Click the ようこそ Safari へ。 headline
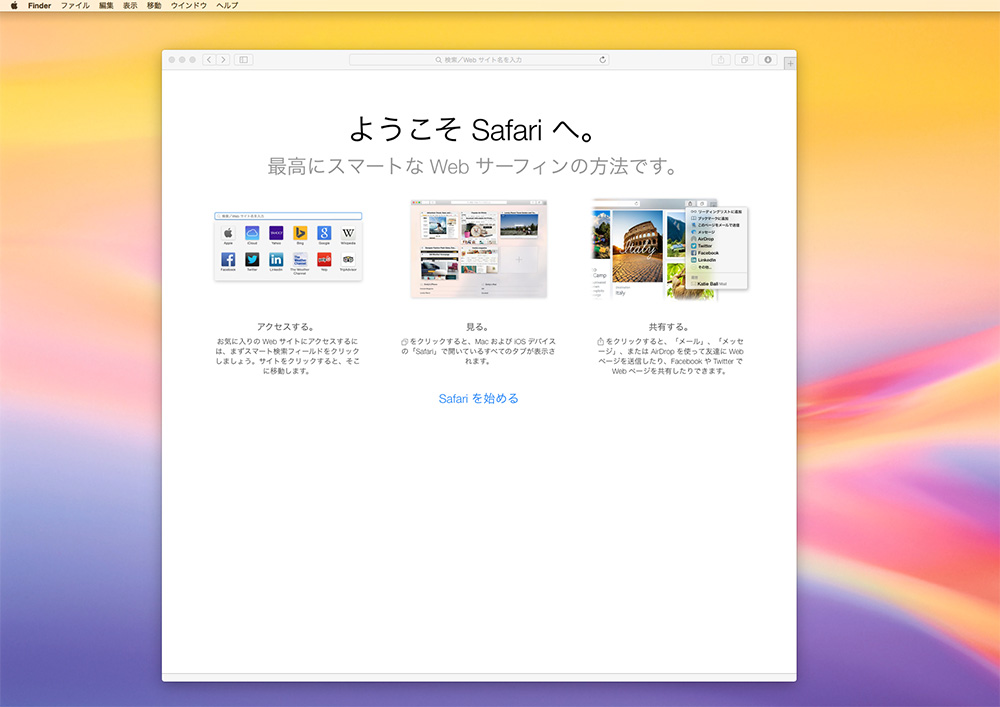The image size is (1000, 707). pyautogui.click(x=473, y=129)
